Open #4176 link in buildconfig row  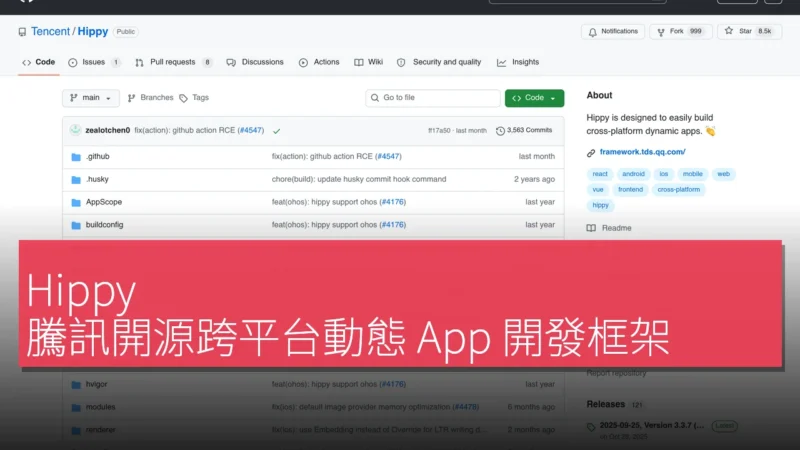(x=392, y=225)
